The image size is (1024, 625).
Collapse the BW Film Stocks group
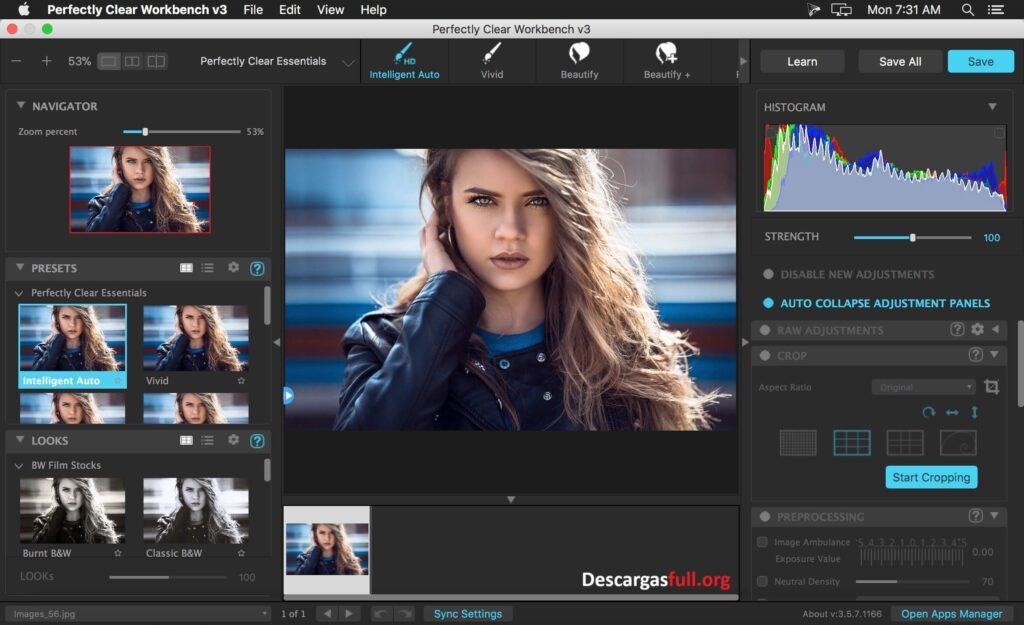pyautogui.click(x=18, y=465)
